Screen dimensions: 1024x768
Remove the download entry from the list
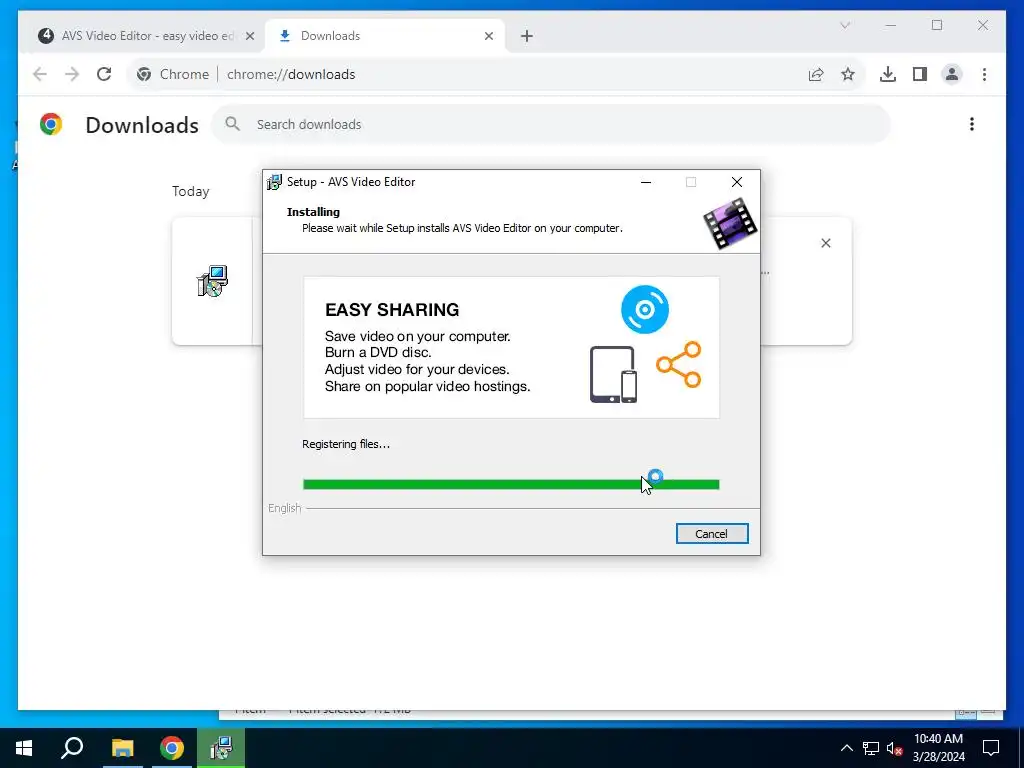pyautogui.click(x=825, y=243)
